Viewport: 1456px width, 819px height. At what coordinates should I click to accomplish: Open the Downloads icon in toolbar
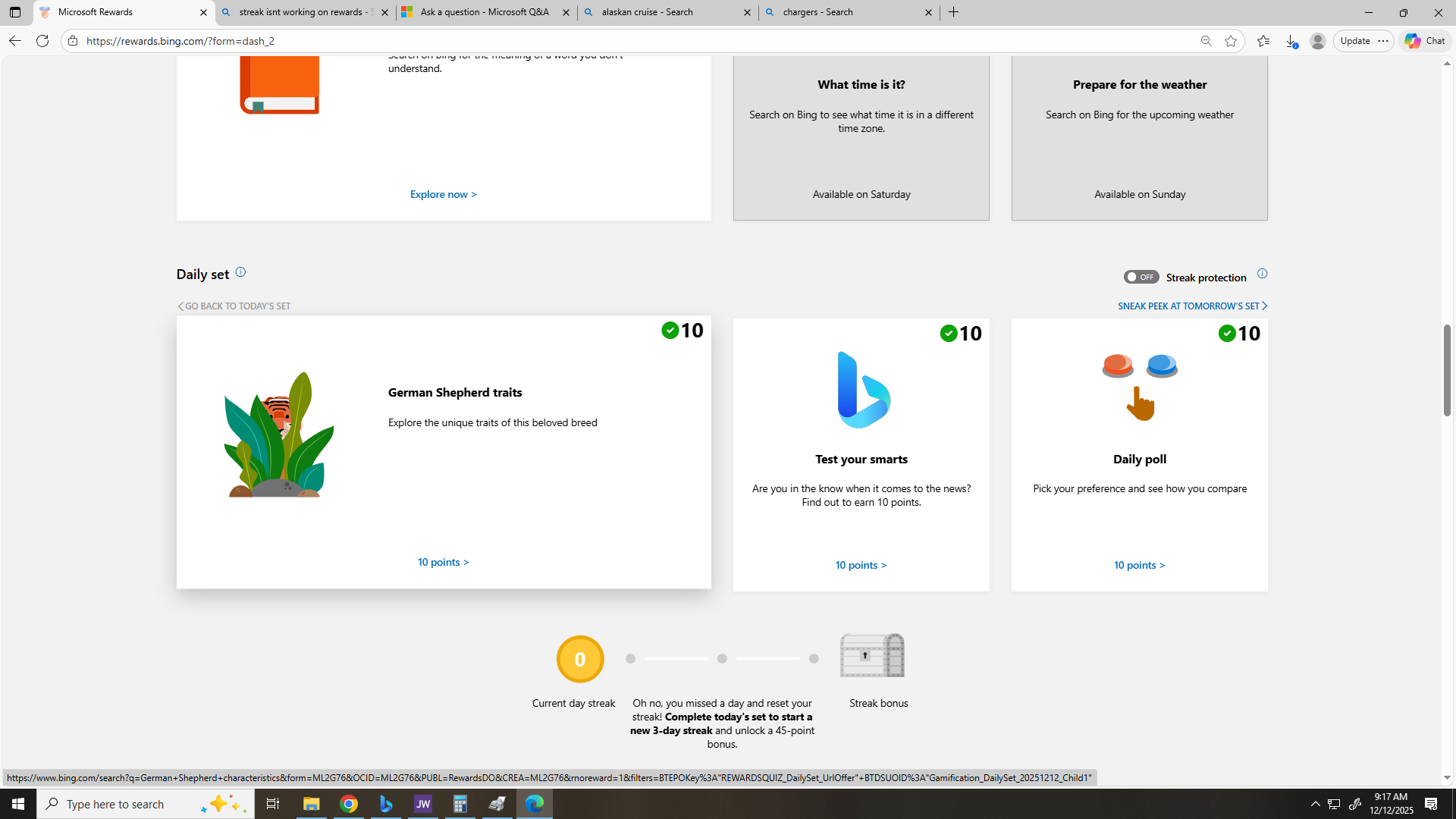pyautogui.click(x=1291, y=41)
